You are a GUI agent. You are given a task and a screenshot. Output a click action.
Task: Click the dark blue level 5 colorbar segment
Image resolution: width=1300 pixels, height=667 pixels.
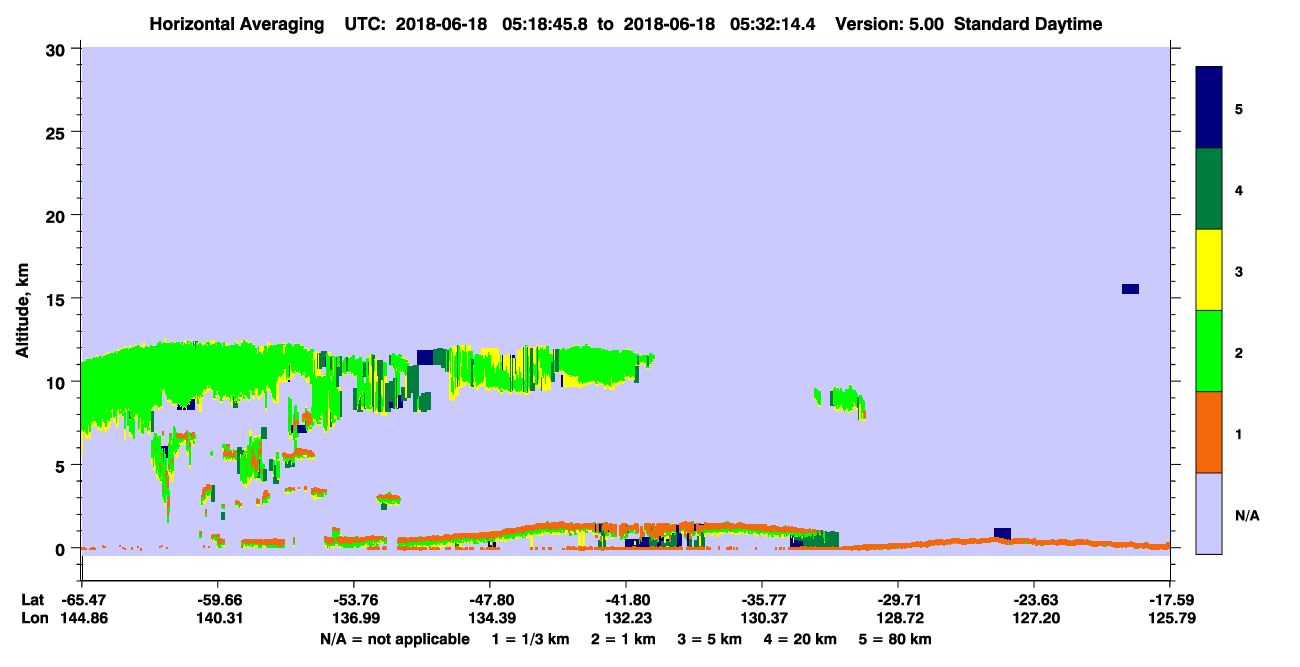(1209, 108)
